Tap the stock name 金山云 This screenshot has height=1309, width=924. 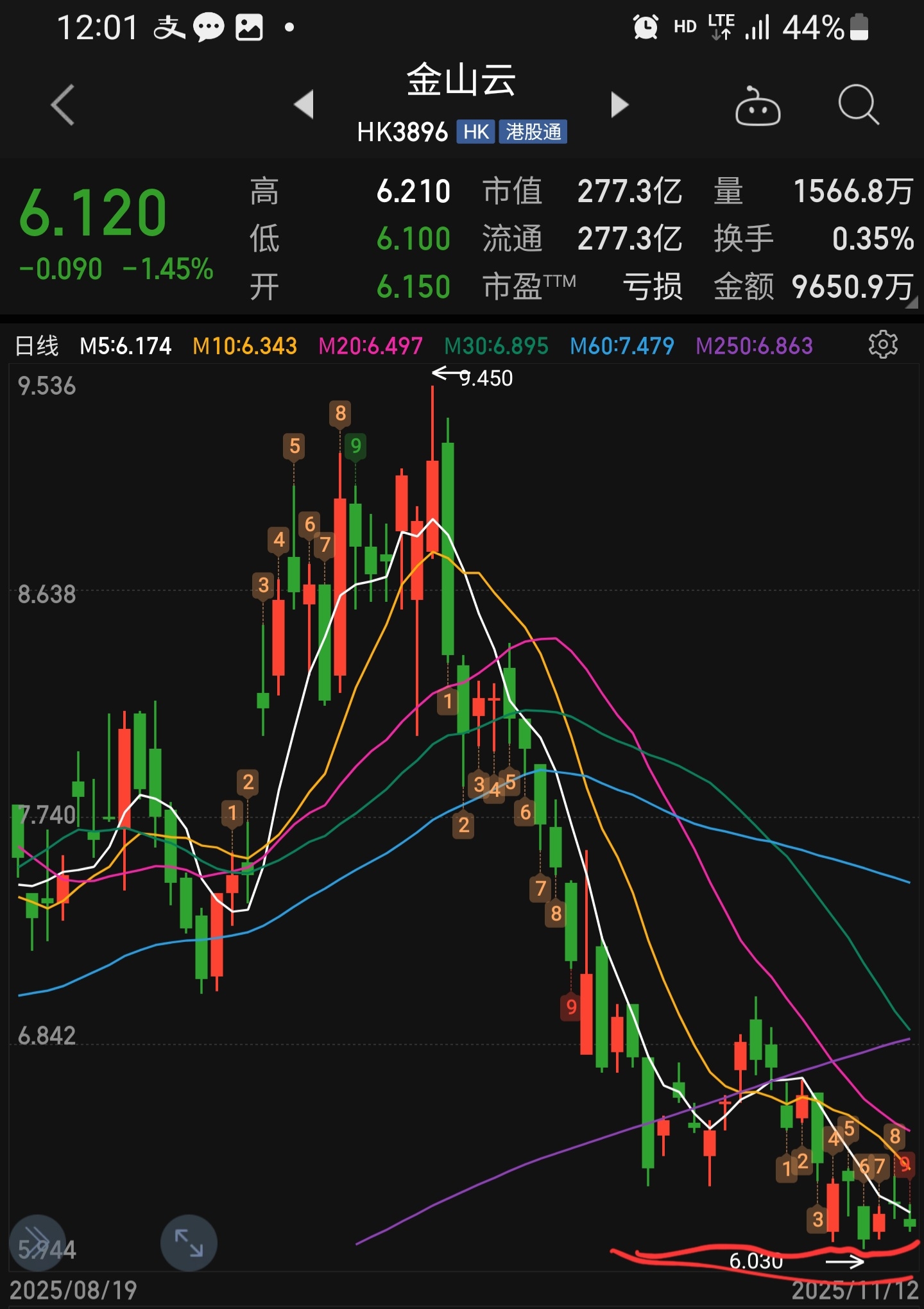pos(461,80)
